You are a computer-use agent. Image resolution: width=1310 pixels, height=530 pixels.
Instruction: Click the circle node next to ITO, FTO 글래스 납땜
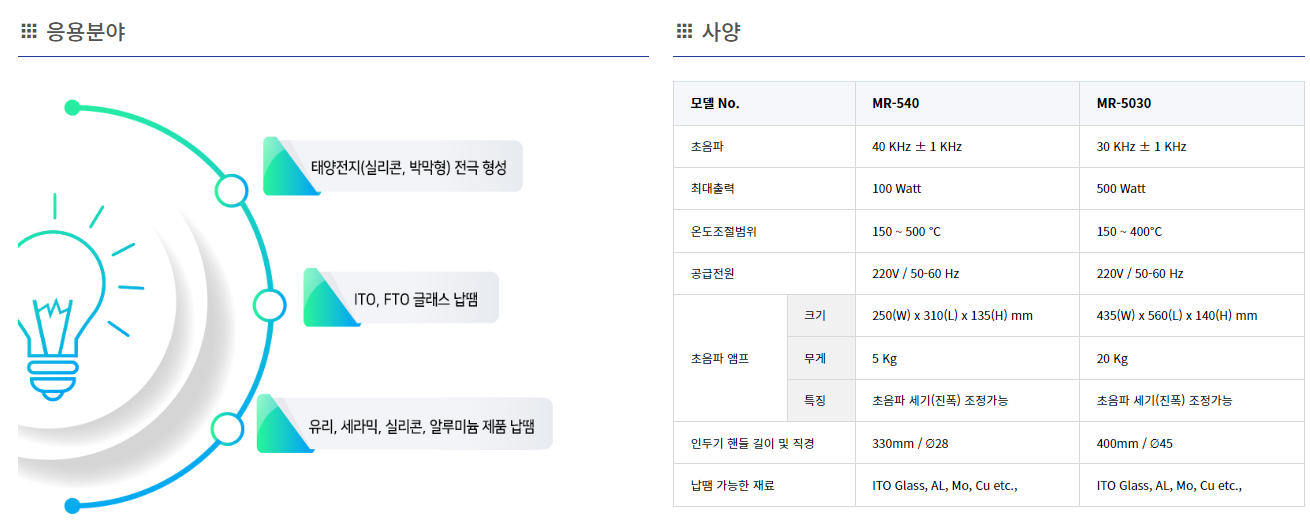[x=270, y=305]
